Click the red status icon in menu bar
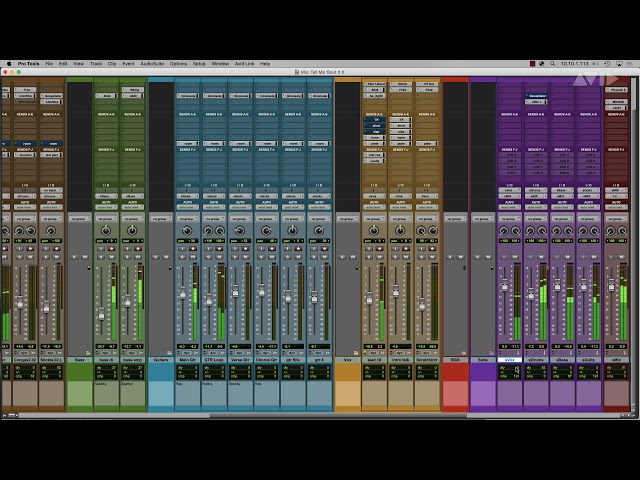Image resolution: width=640 pixels, height=480 pixels. (532, 64)
